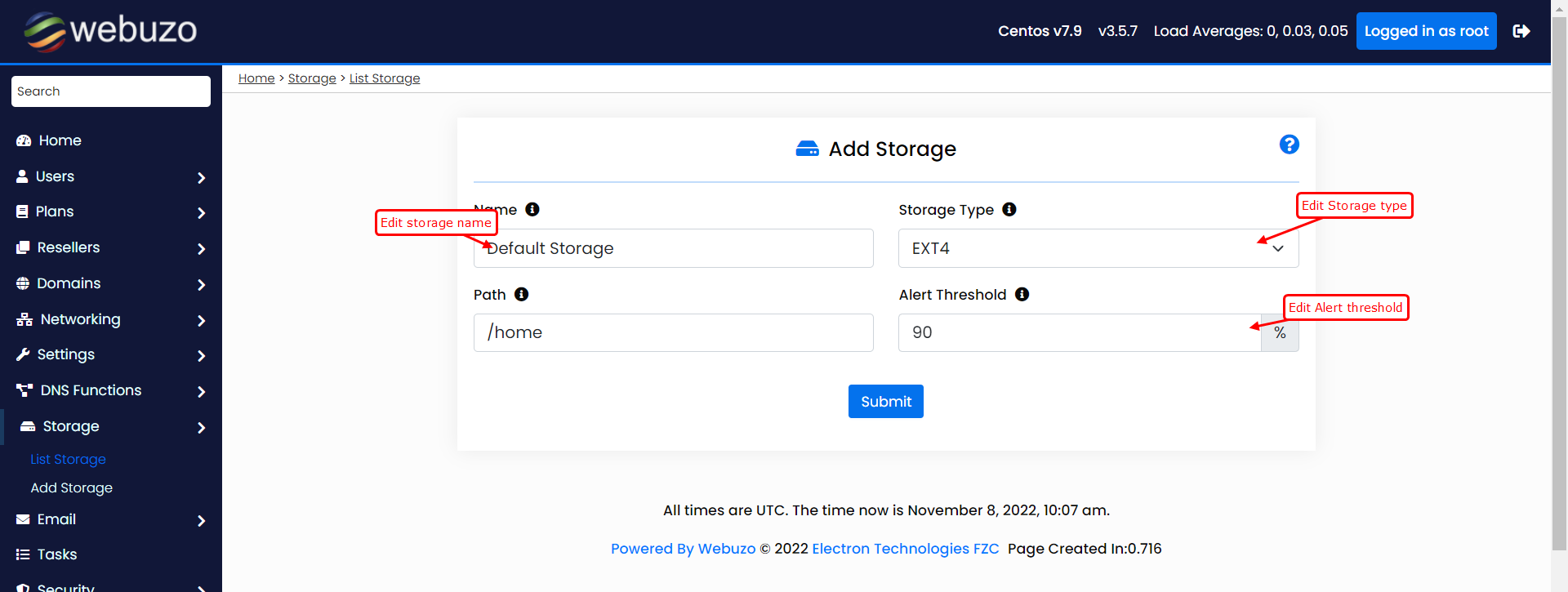Open List Storage in the sidebar
1568x592 pixels.
tap(68, 460)
